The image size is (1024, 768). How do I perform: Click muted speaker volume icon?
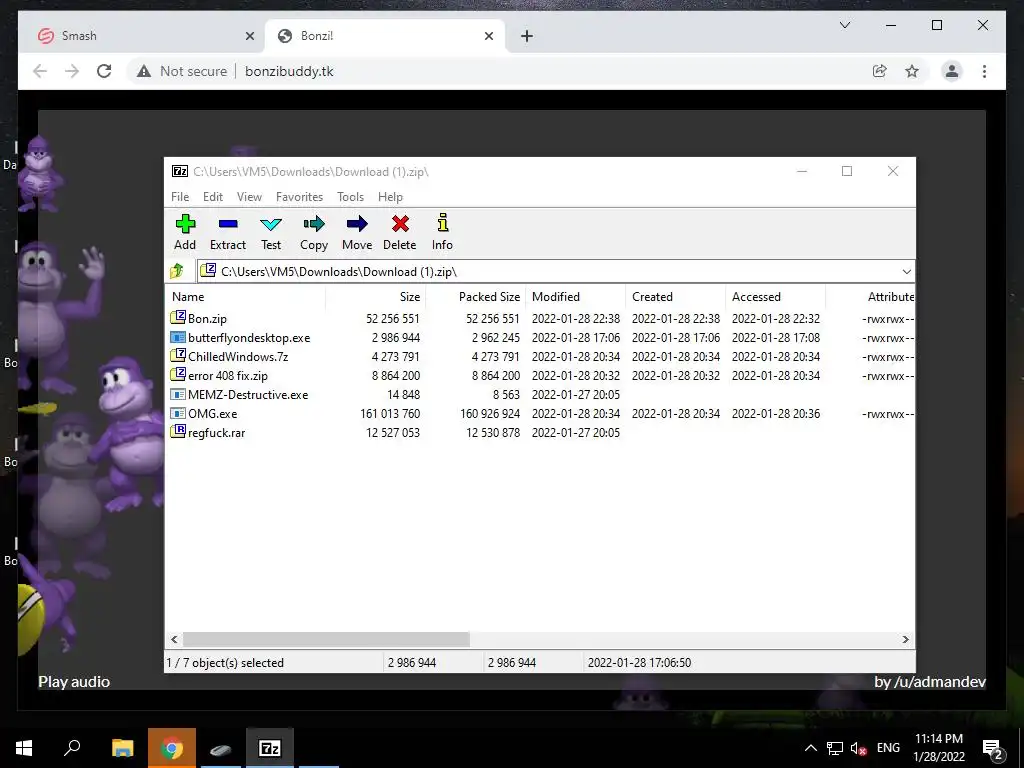[x=859, y=749]
